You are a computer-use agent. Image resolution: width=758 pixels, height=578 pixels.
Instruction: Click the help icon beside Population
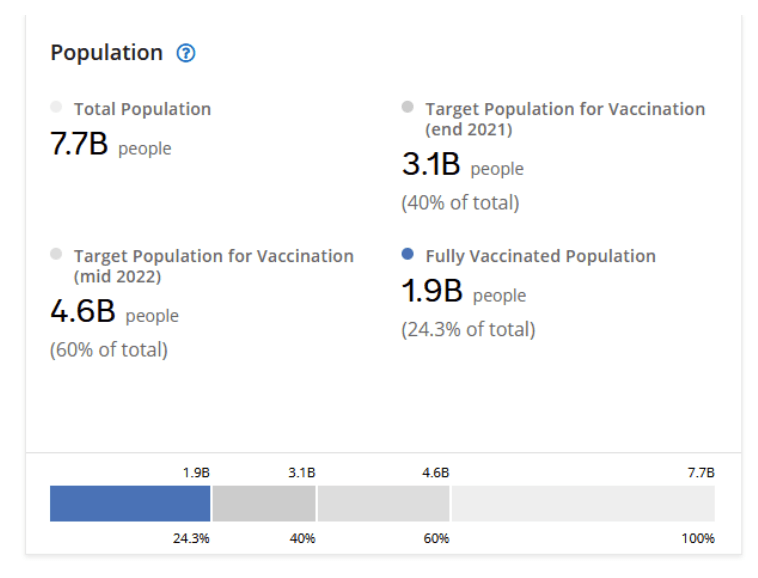tap(185, 53)
